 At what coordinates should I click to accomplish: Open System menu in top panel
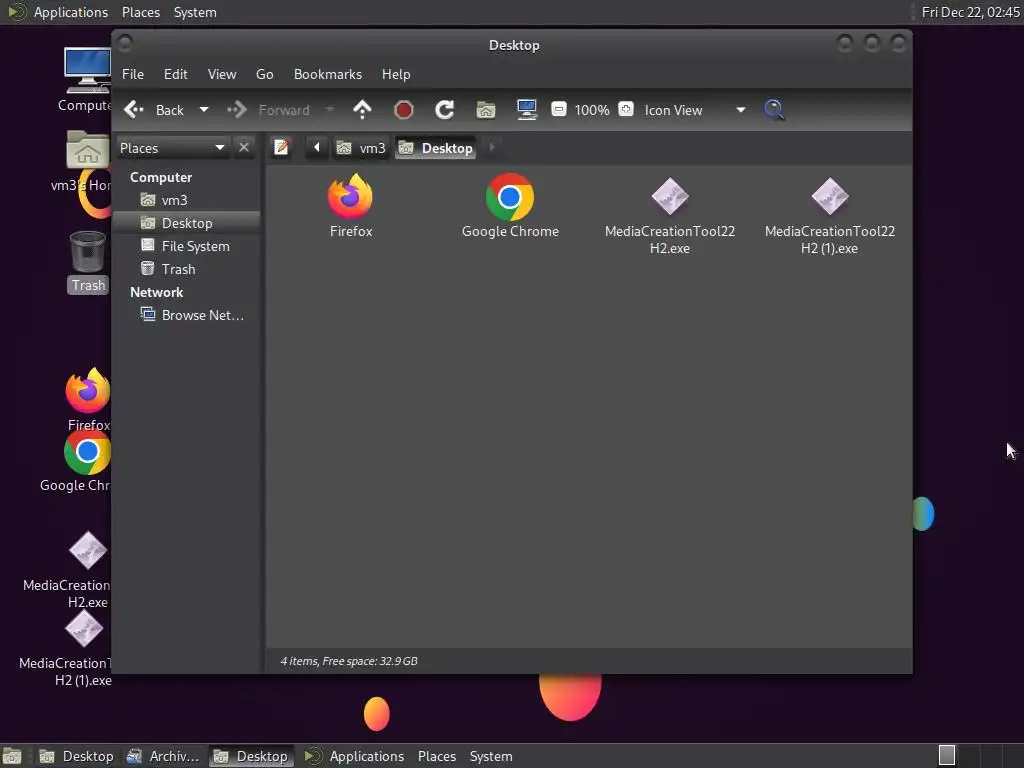pos(195,12)
